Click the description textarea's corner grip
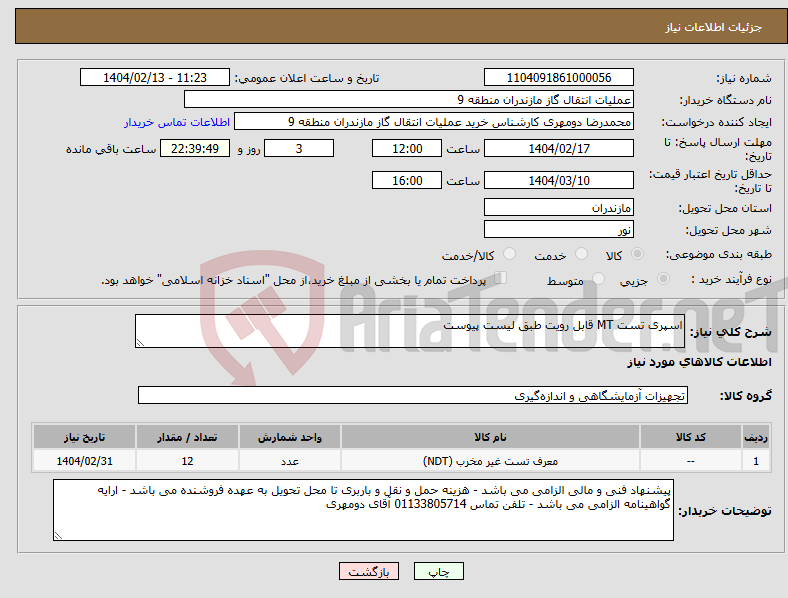 click(x=140, y=343)
